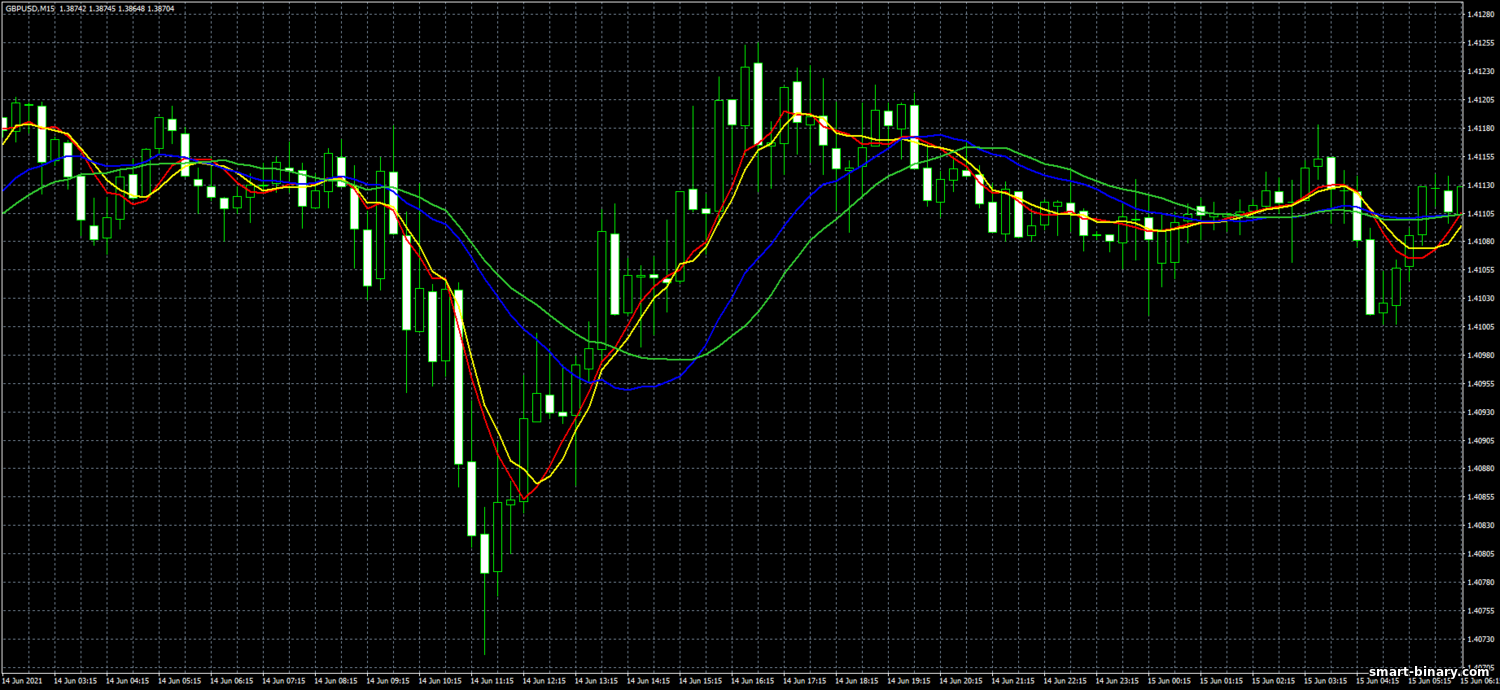Click the 14 Jun 12:15 time label
Image resolution: width=1500 pixels, height=690 pixels.
click(x=543, y=680)
